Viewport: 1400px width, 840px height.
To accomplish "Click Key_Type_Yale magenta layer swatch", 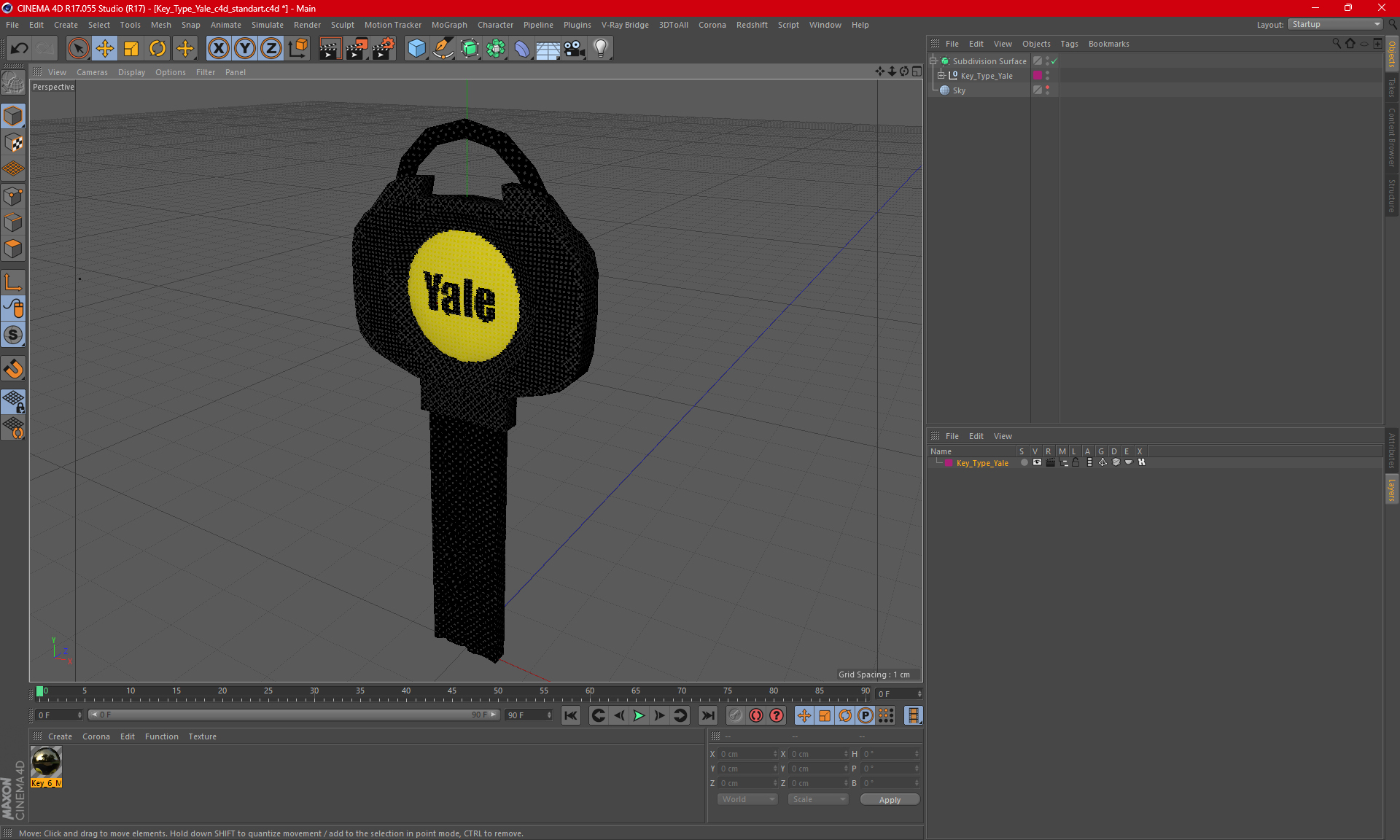I will 1038,76.
